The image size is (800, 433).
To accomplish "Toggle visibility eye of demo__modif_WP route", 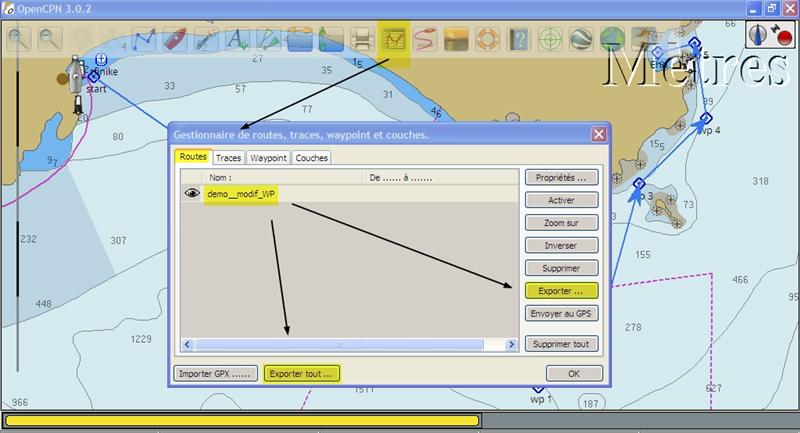I will click(192, 194).
